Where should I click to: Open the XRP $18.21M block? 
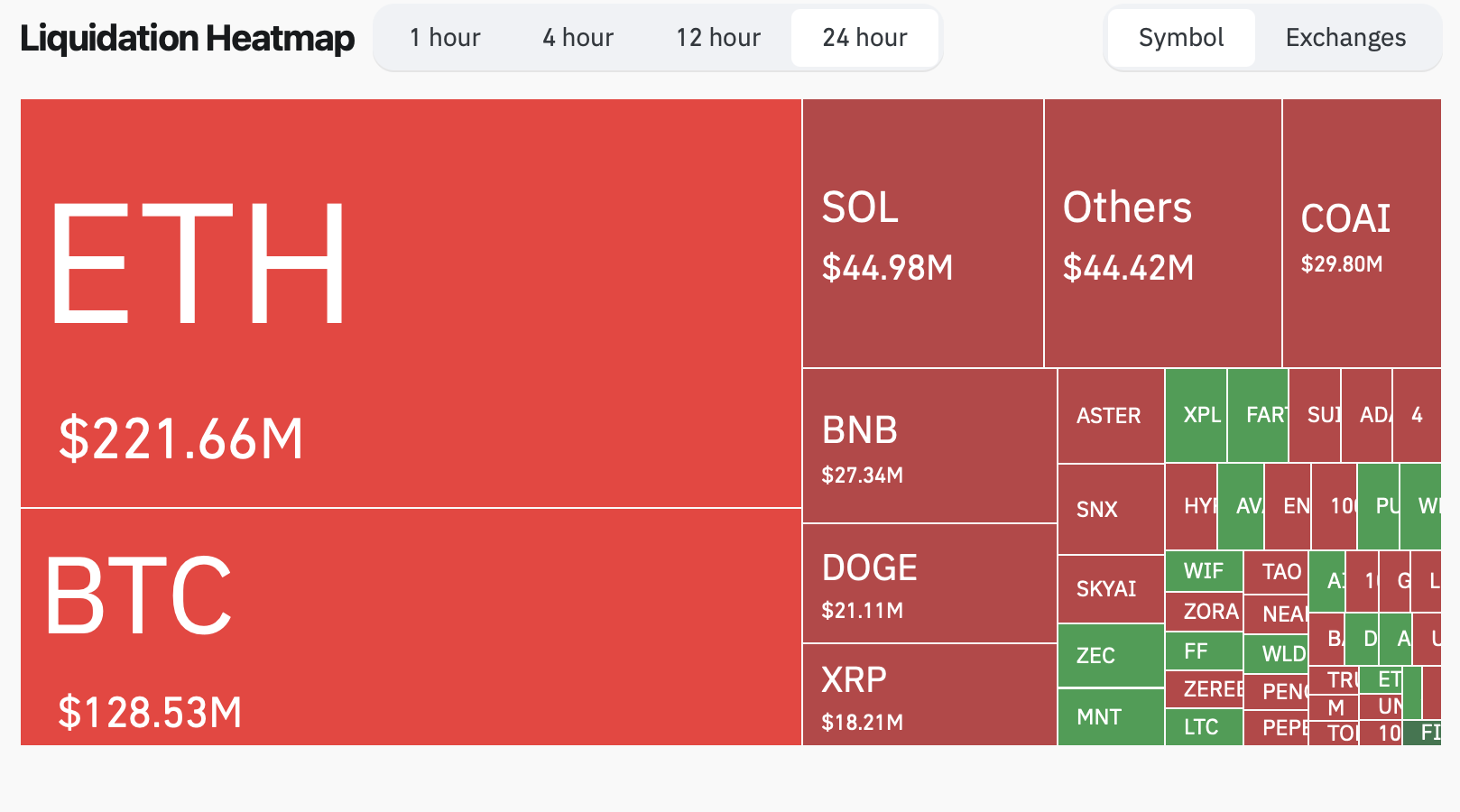929,695
